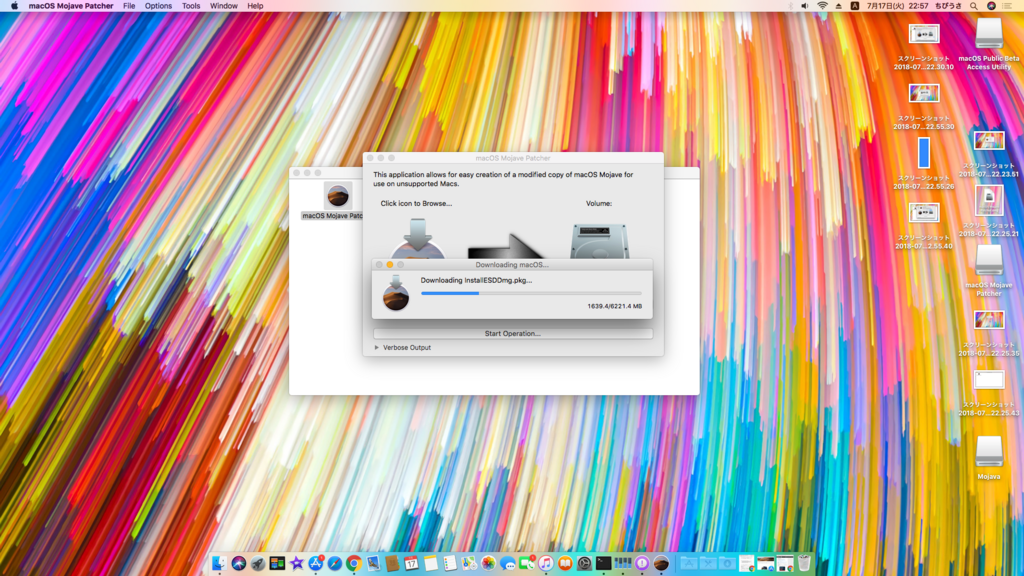The image size is (1024, 576).
Task: Open the ちびうさ user menu
Action: tap(948, 6)
